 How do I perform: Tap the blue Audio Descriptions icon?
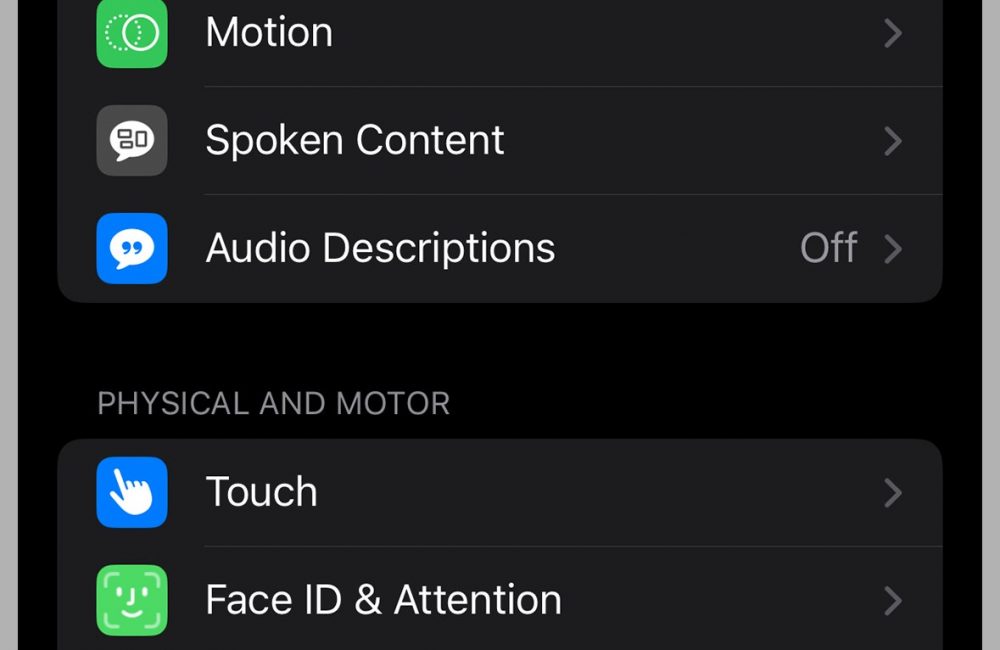click(132, 248)
